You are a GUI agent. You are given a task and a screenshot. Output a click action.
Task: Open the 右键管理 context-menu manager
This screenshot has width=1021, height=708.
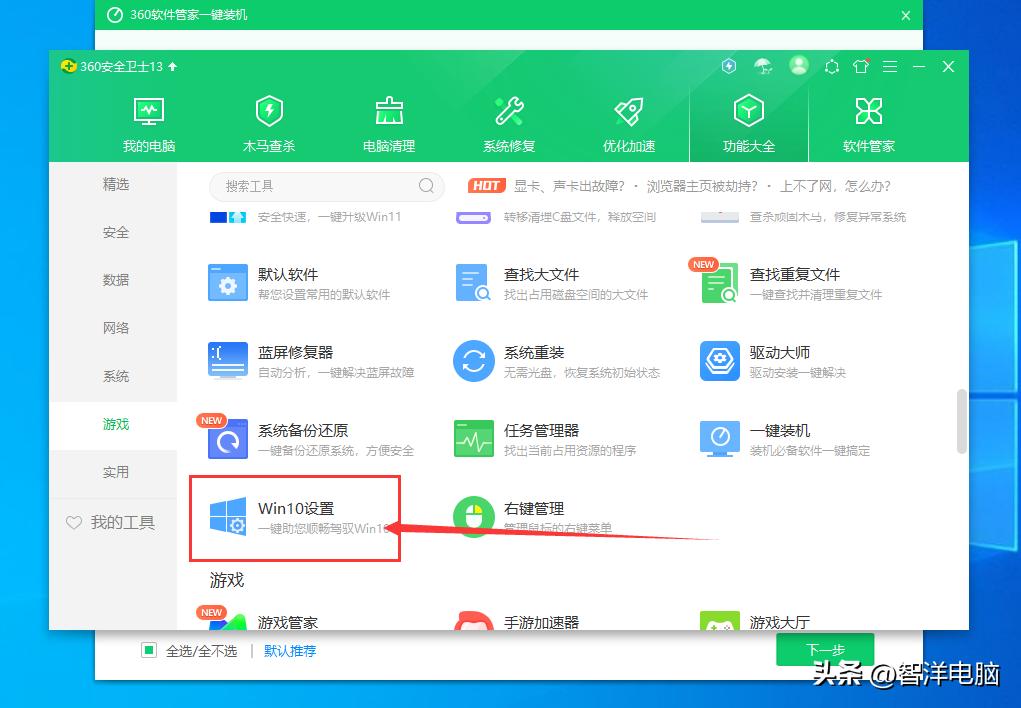pyautogui.click(x=474, y=515)
